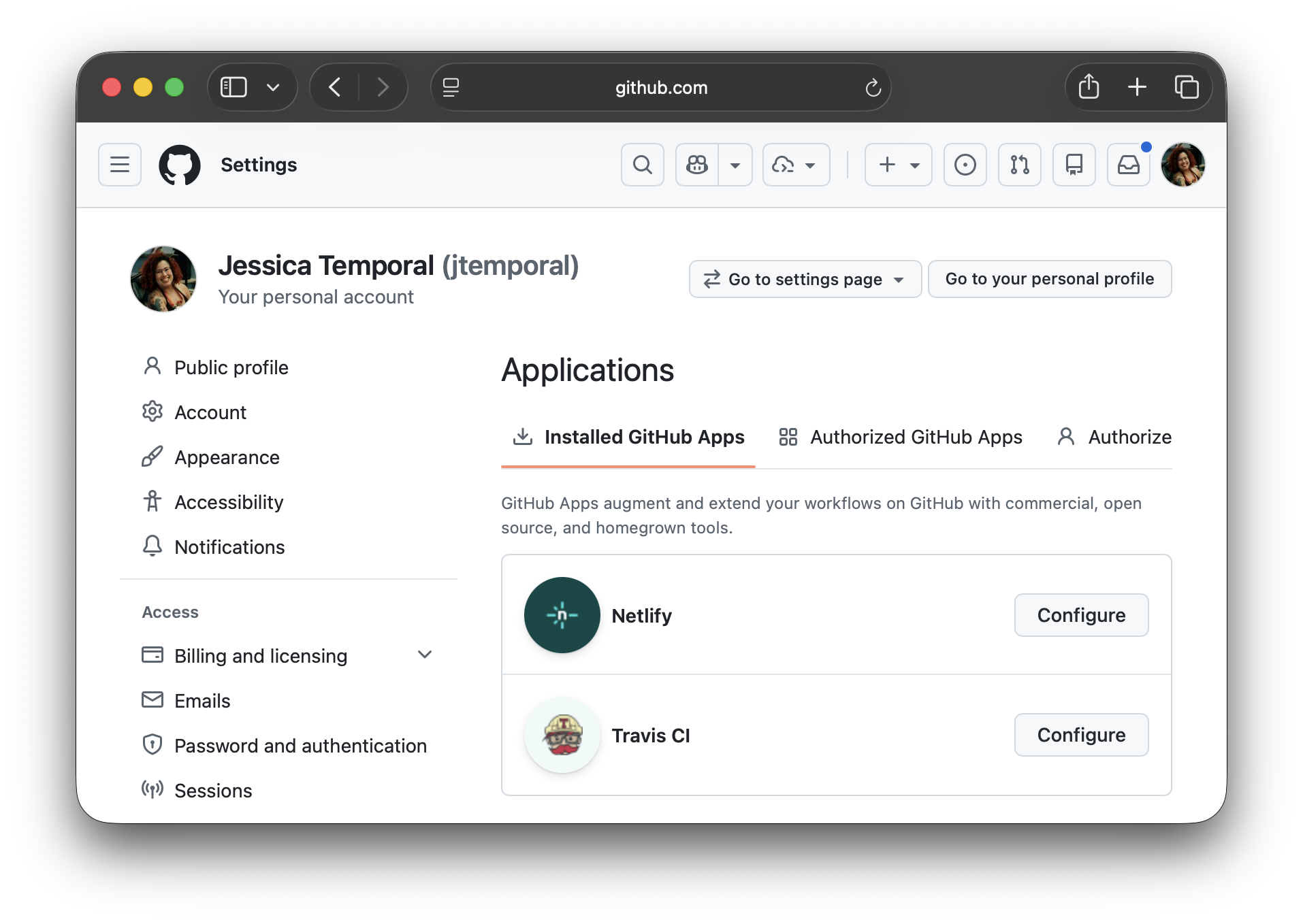Click the Emails envelope icon

pyautogui.click(x=152, y=699)
